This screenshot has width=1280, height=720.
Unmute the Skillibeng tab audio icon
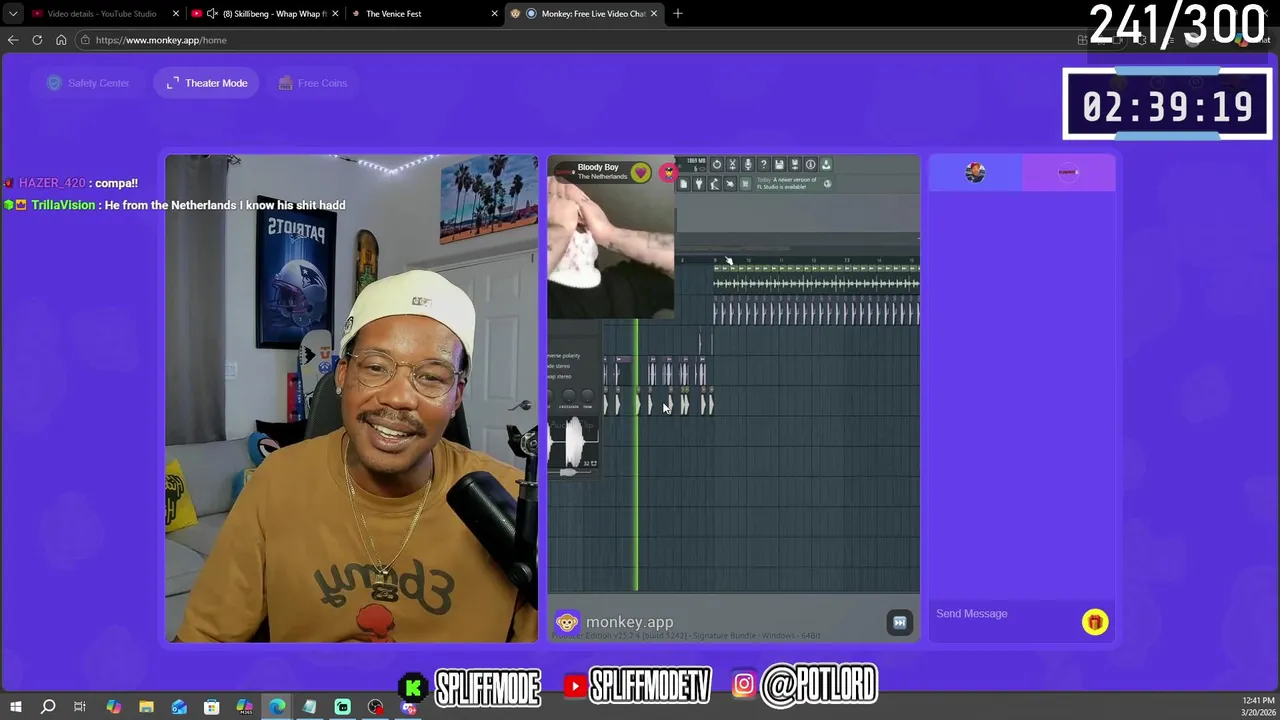(212, 14)
